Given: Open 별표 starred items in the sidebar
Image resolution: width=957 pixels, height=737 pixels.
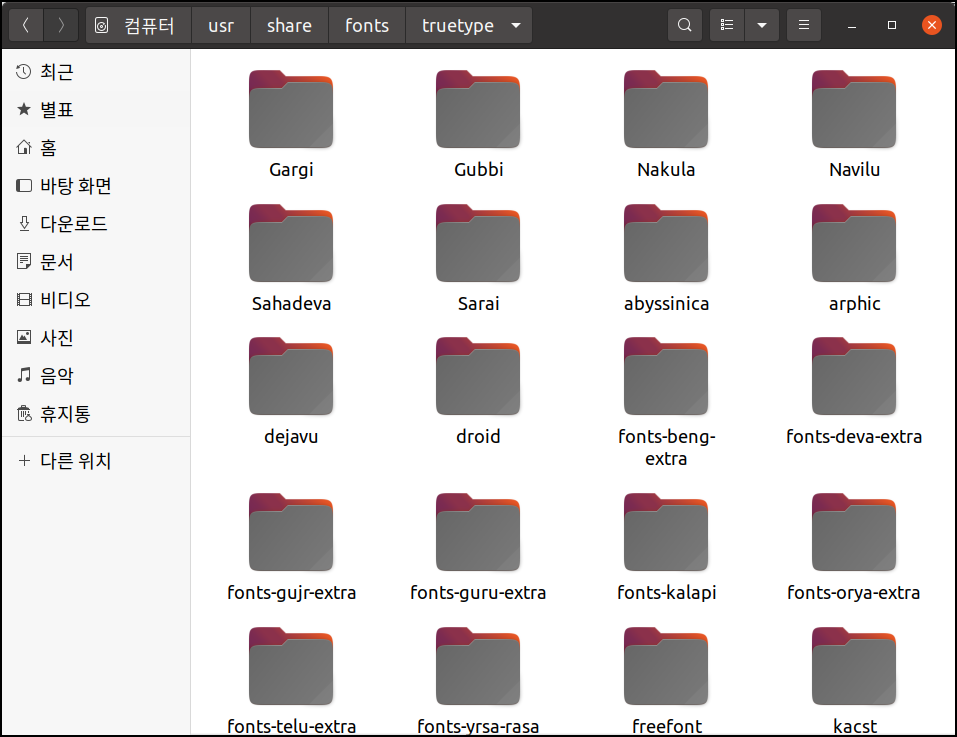Looking at the screenshot, I should 96,110.
